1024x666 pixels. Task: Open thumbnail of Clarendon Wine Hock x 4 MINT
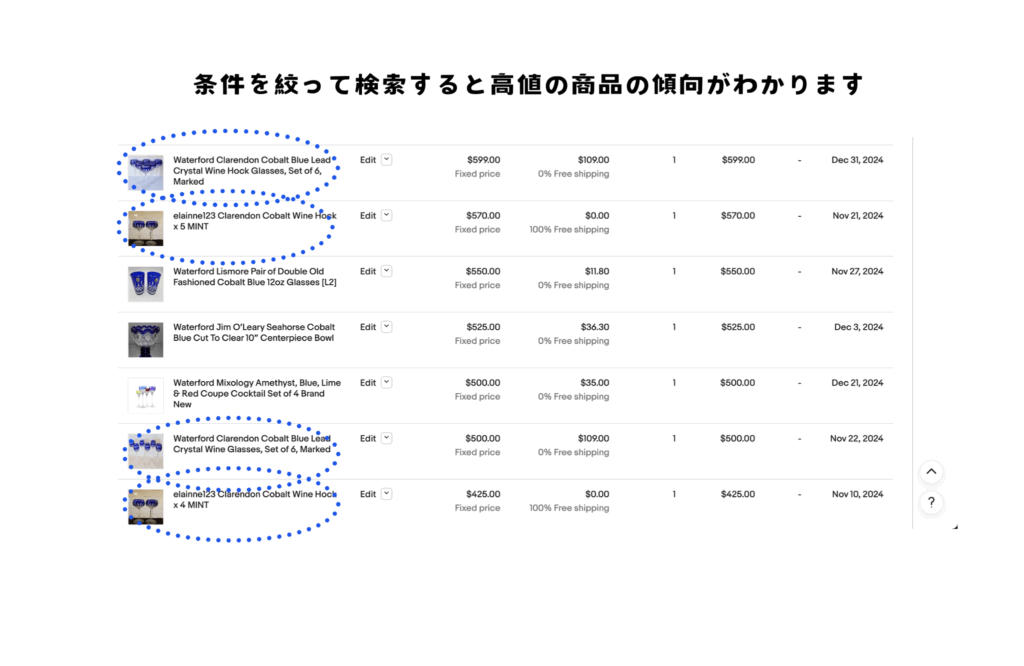point(146,507)
